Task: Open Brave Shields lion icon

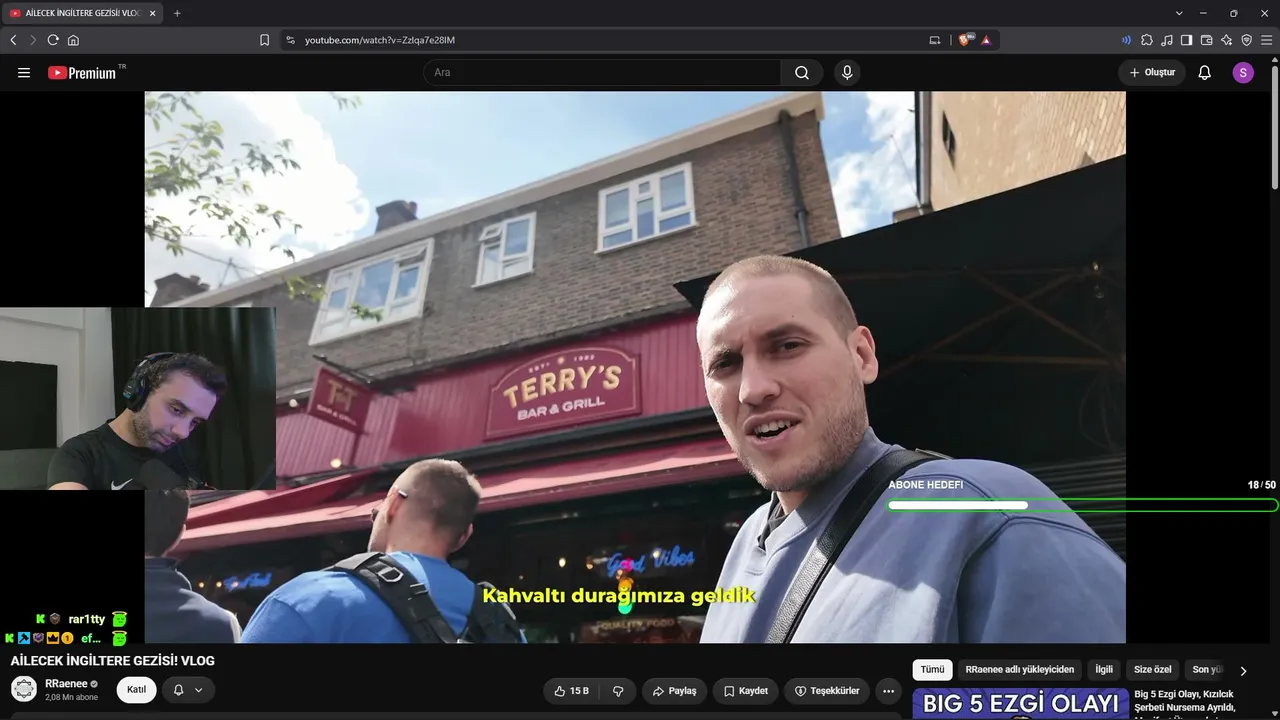Action: coord(965,40)
